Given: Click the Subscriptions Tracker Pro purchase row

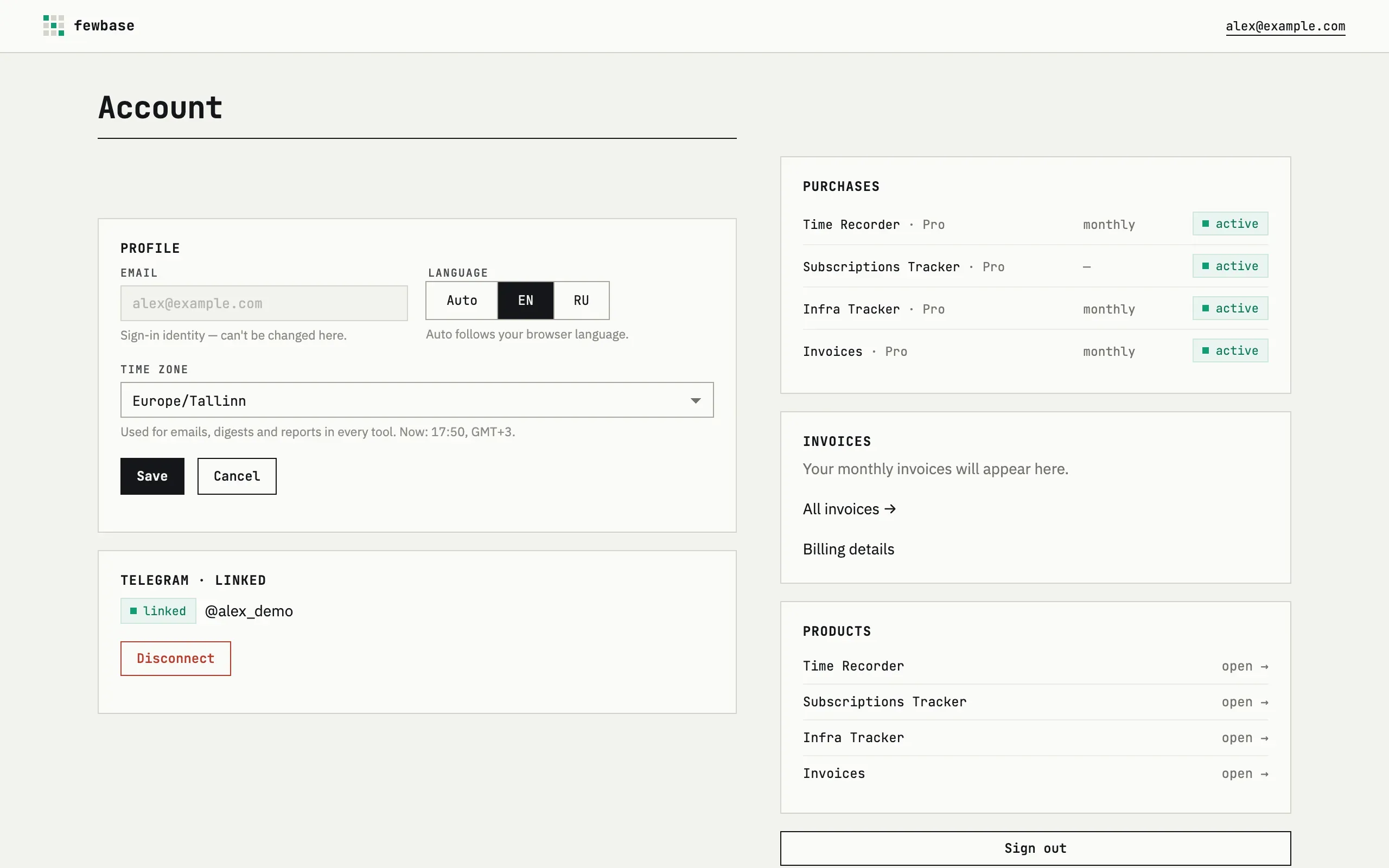Looking at the screenshot, I should click(1035, 266).
